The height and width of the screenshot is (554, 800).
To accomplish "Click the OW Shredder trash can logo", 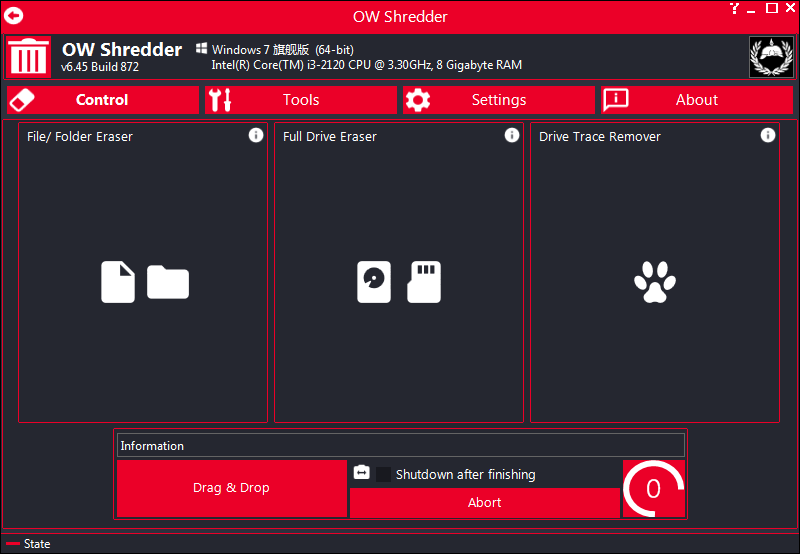I will [x=28, y=57].
